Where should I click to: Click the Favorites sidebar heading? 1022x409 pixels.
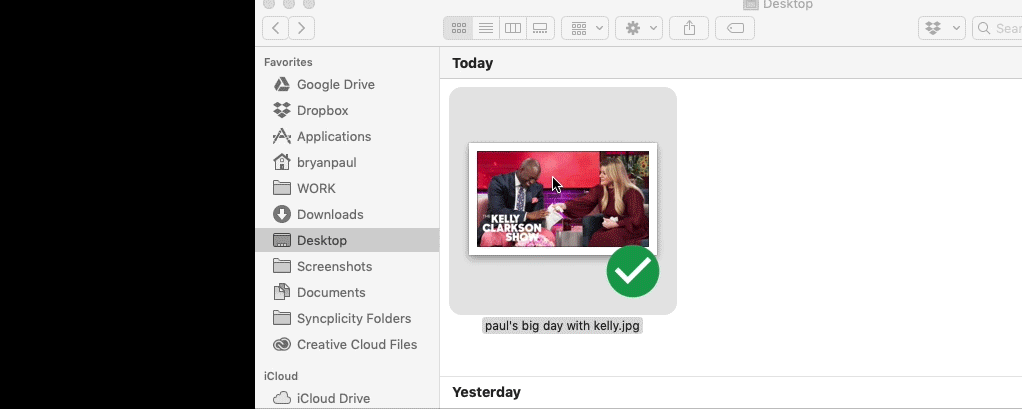288,62
